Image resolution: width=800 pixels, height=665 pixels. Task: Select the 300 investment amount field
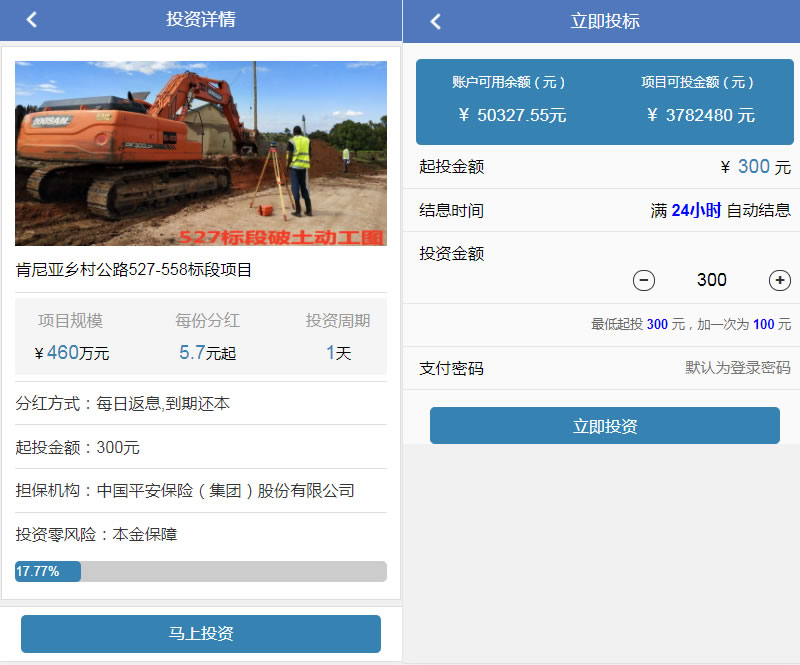click(712, 280)
